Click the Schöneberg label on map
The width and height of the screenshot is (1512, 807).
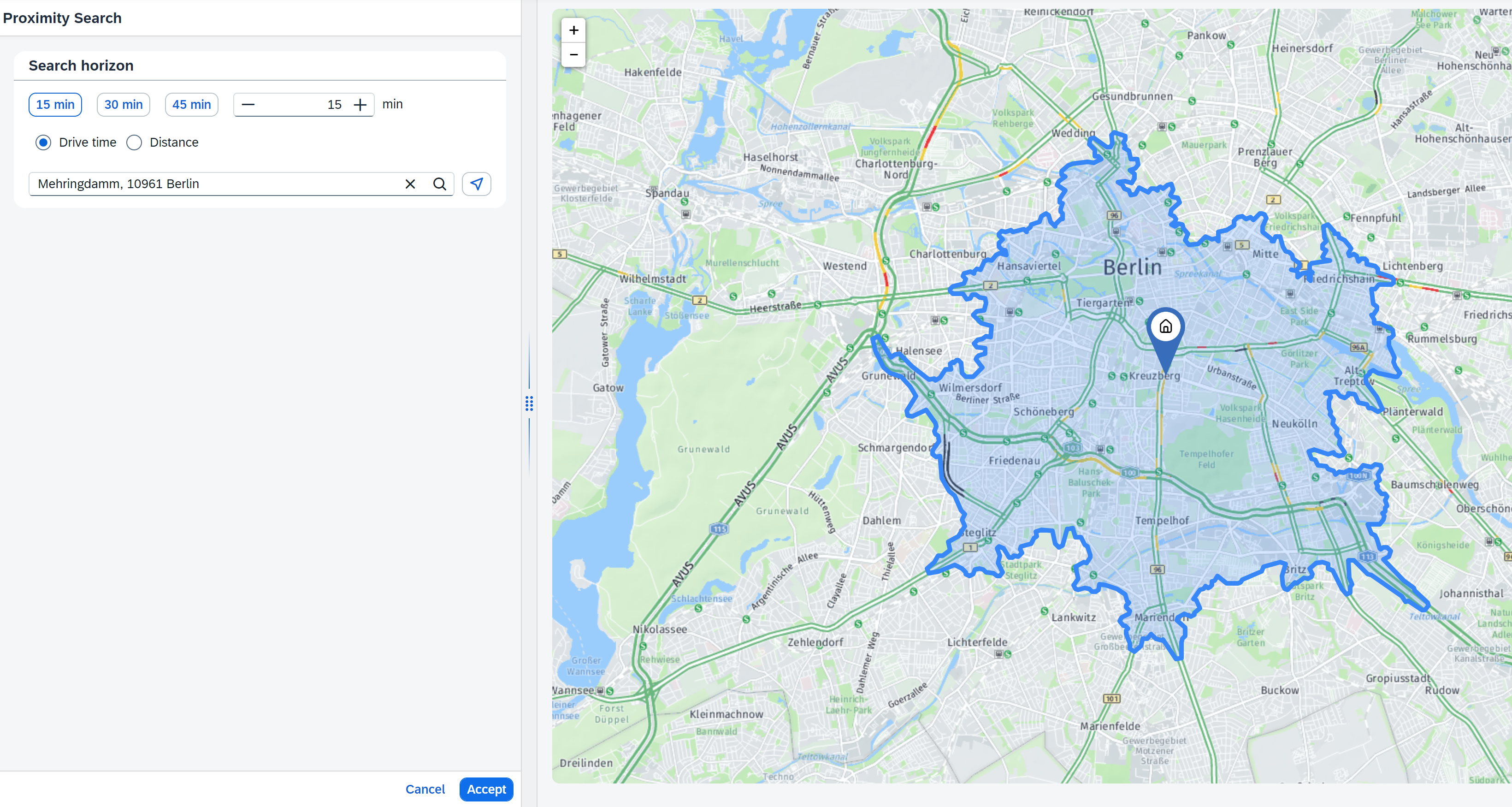1043,412
